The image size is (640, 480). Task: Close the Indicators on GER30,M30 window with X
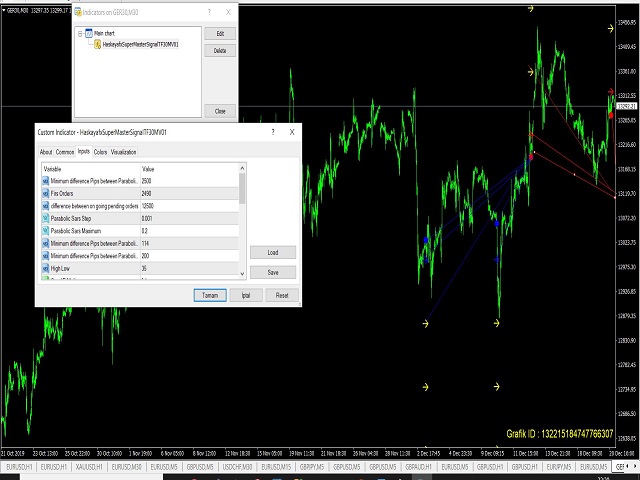point(229,12)
